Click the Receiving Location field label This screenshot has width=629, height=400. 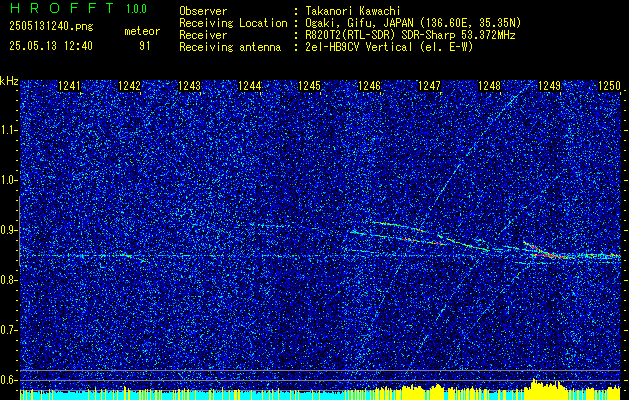click(233, 23)
